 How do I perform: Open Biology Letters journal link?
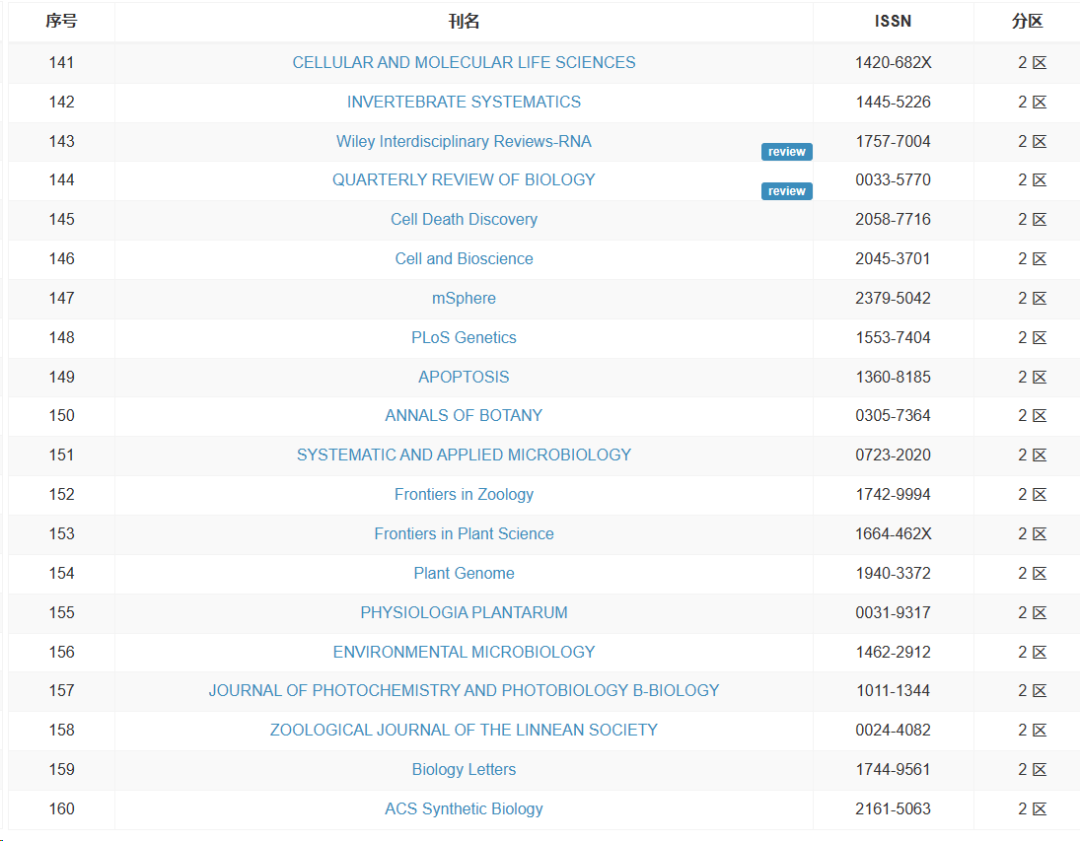464,769
